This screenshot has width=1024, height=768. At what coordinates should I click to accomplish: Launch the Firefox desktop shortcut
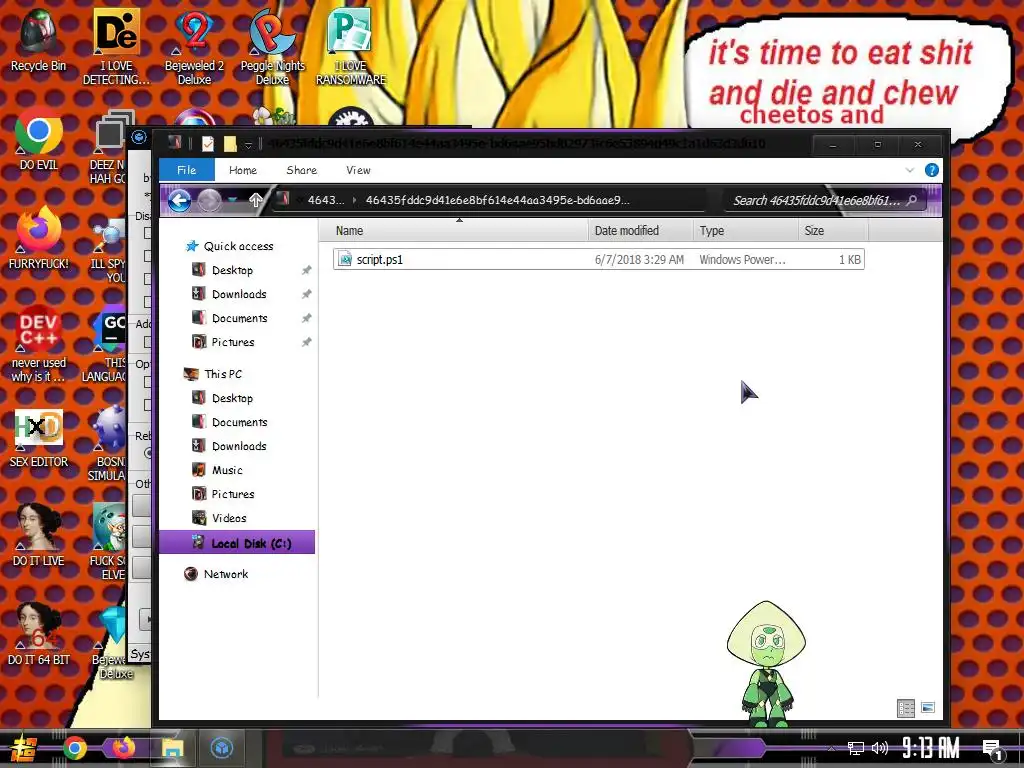pos(39,238)
